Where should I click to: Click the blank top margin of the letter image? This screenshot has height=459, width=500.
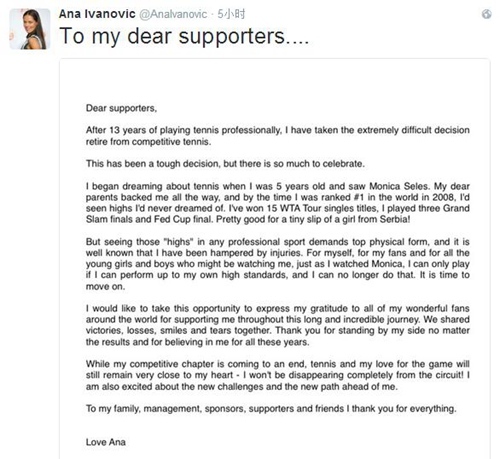pyautogui.click(x=275, y=80)
